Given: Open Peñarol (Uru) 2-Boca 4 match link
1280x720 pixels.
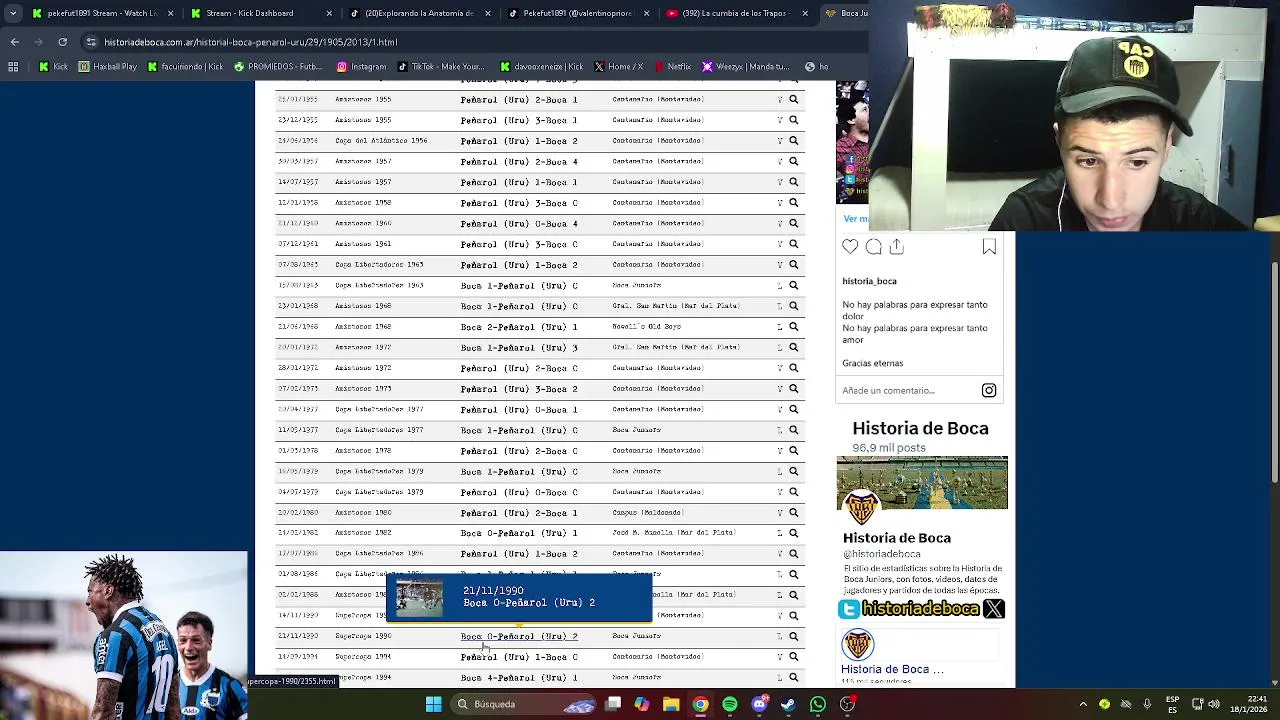Looking at the screenshot, I should point(519,161).
